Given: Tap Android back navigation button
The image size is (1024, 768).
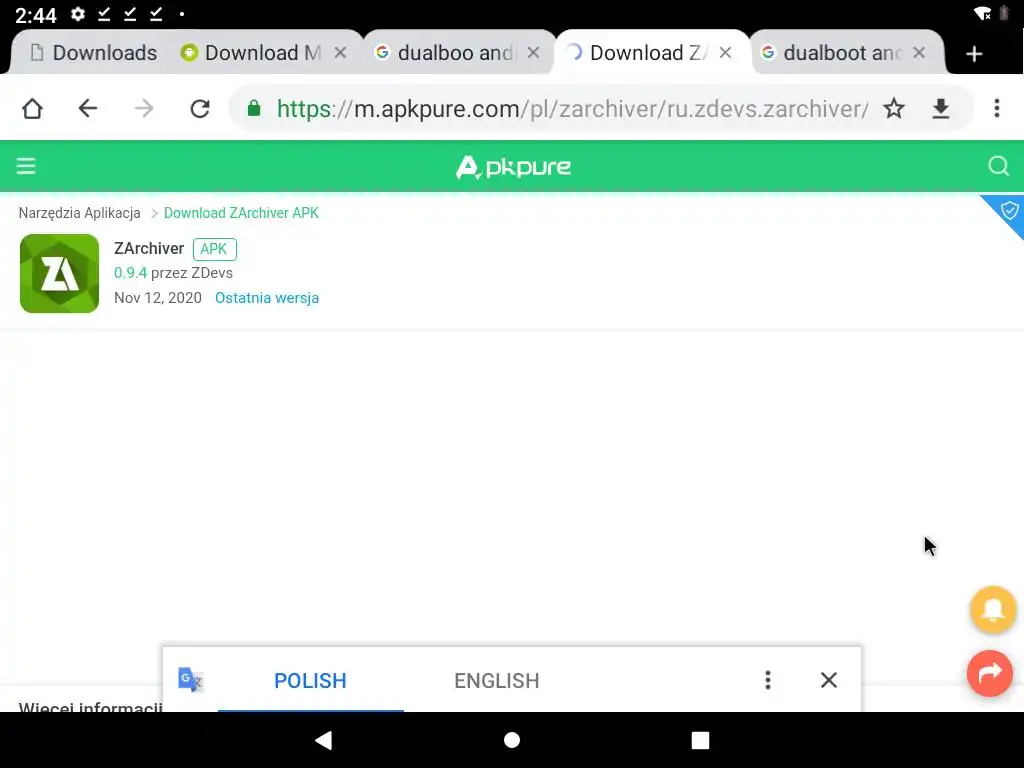Looking at the screenshot, I should click(x=324, y=740).
